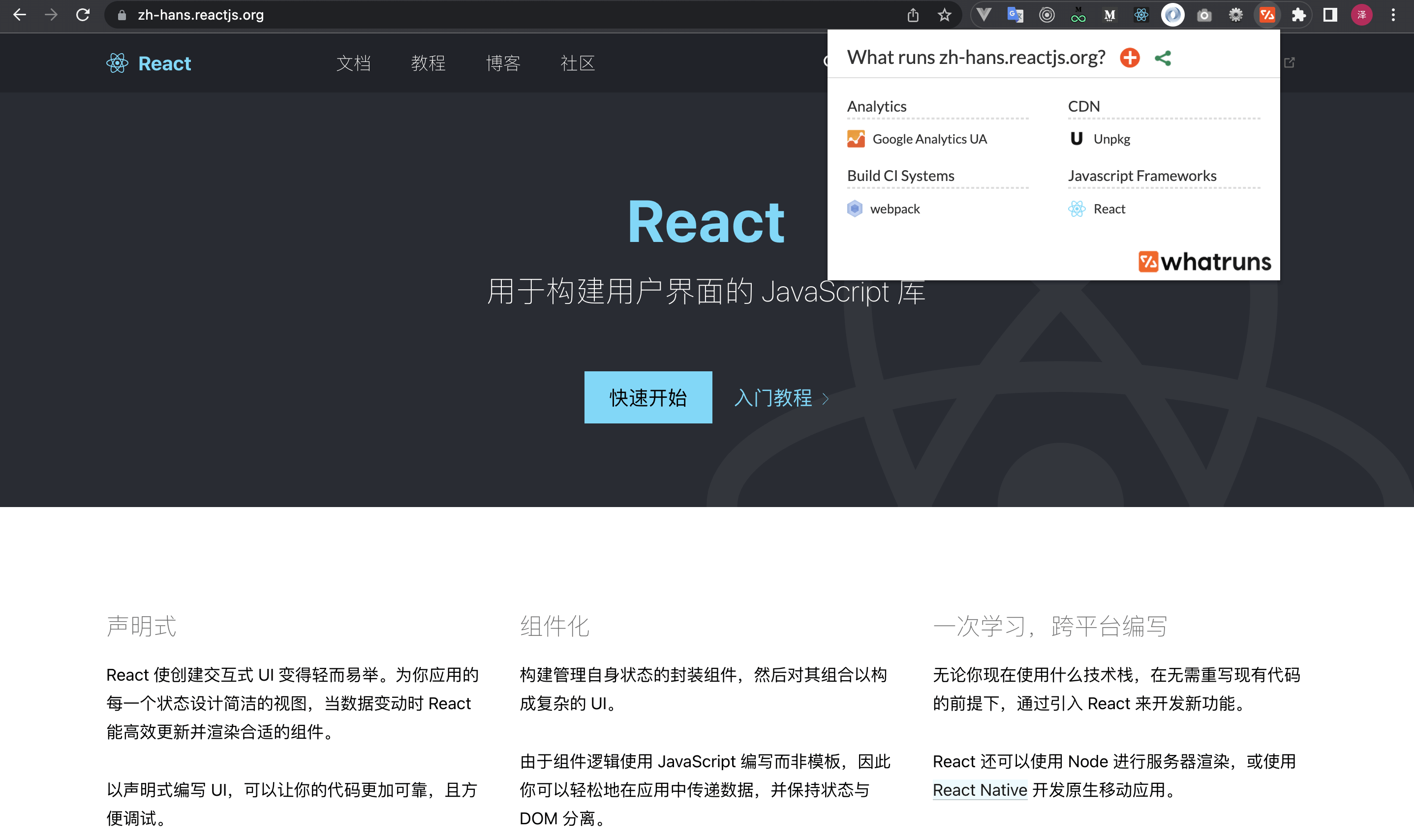Click the Vue devtools extension icon

click(984, 15)
